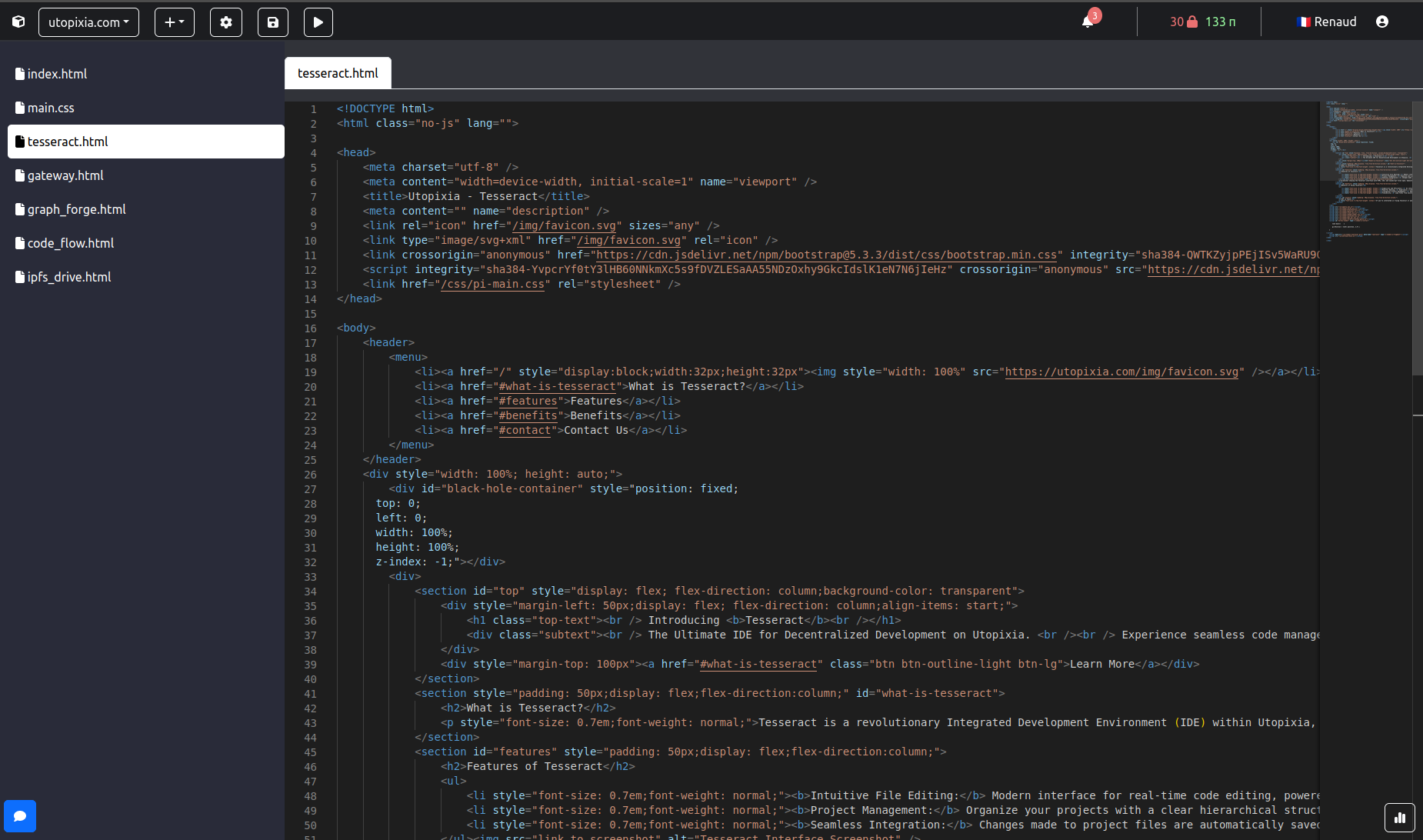Open the plus add-new dropdown
Image resolution: width=1423 pixels, height=840 pixels.
tap(175, 22)
